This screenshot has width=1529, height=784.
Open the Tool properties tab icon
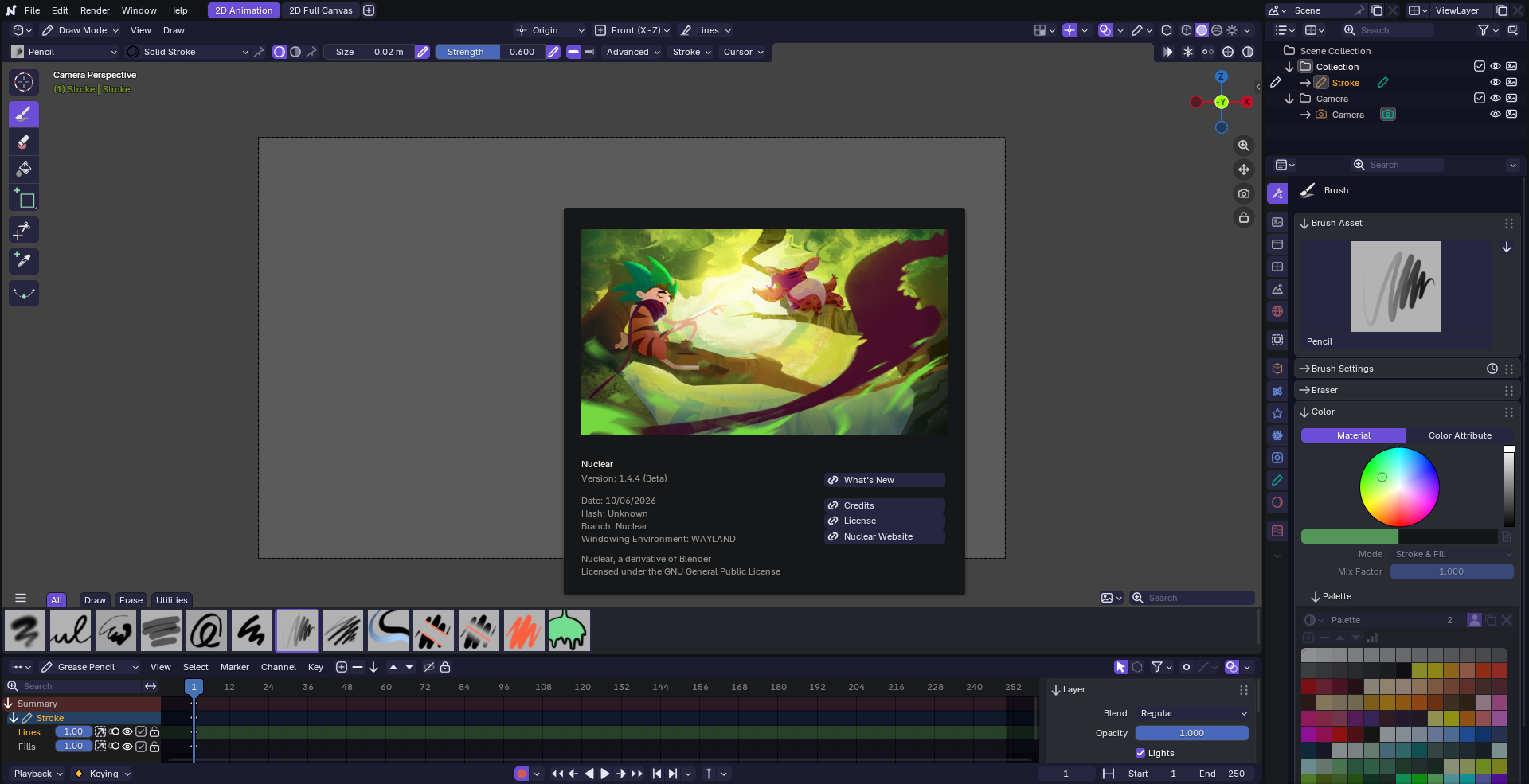pyautogui.click(x=1277, y=193)
